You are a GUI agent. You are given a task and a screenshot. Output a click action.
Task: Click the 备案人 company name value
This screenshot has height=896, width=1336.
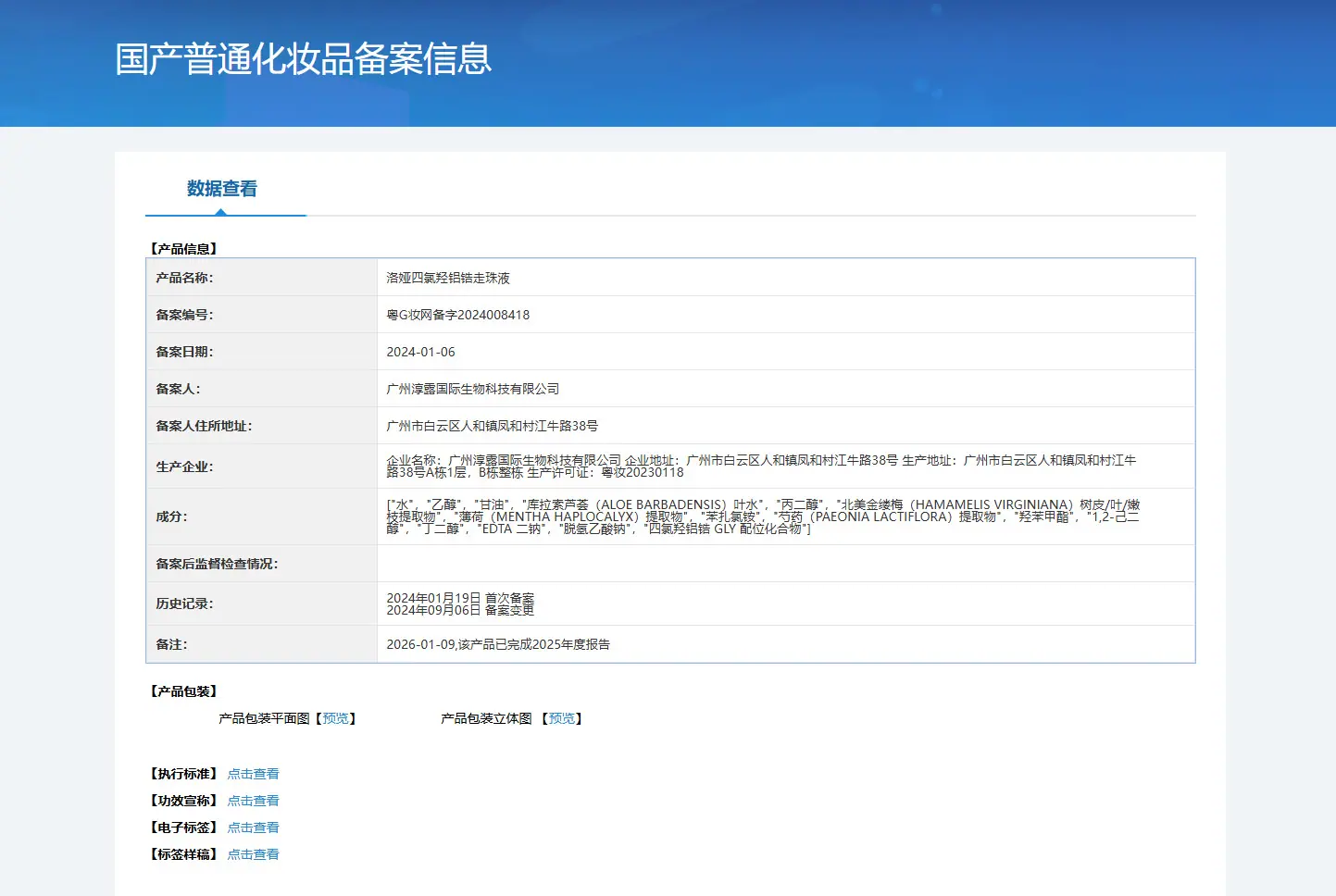point(473,389)
